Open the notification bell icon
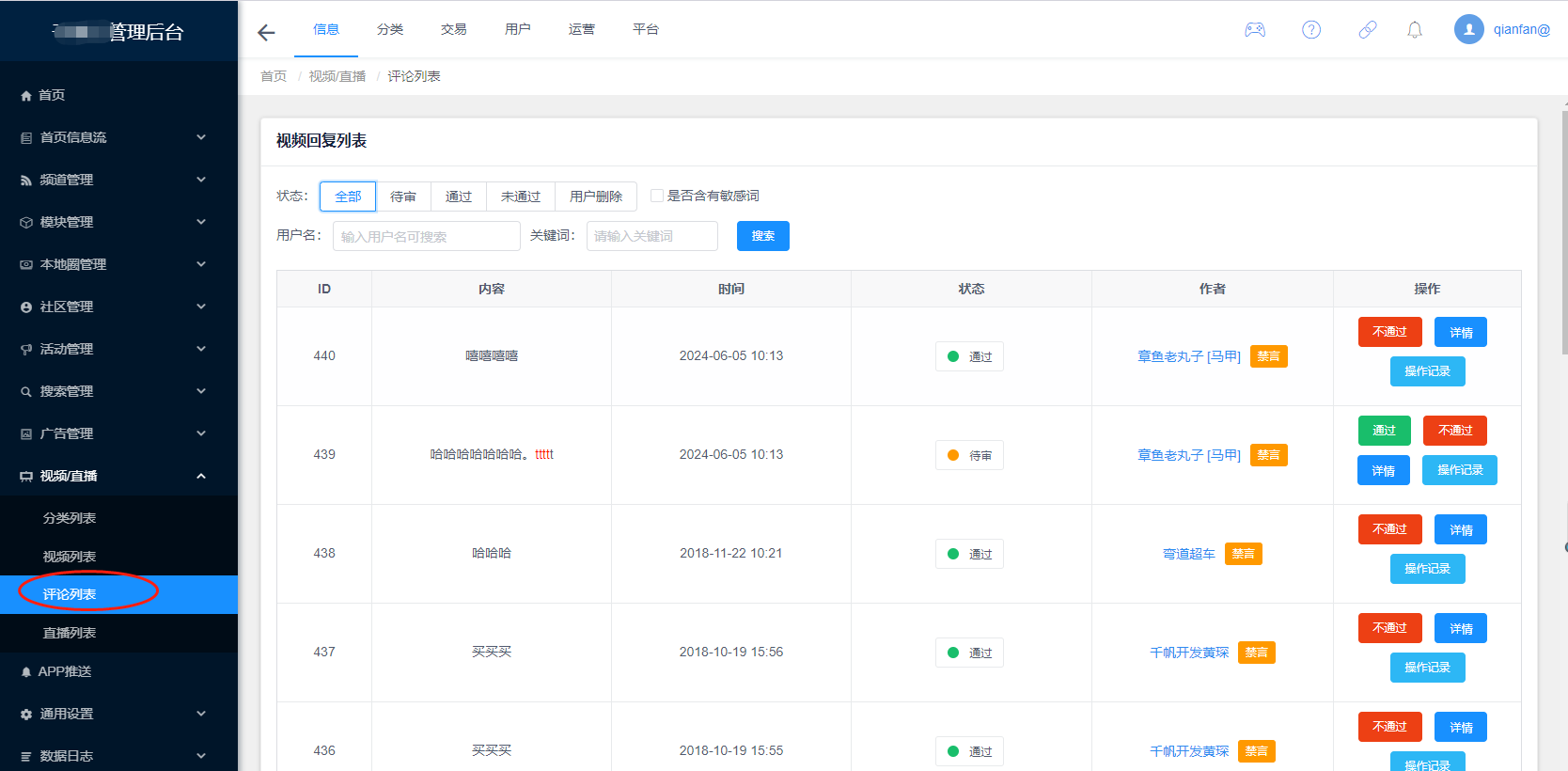The height and width of the screenshot is (771, 1568). pos(1415,30)
